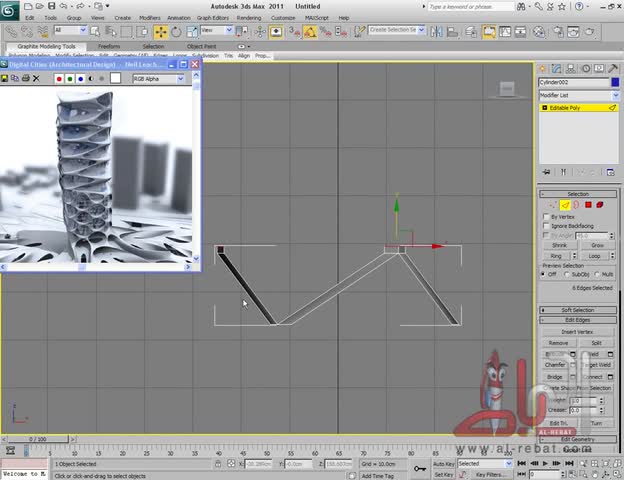
Task: Select the Move tool in main toolbar
Action: pyautogui.click(x=161, y=32)
